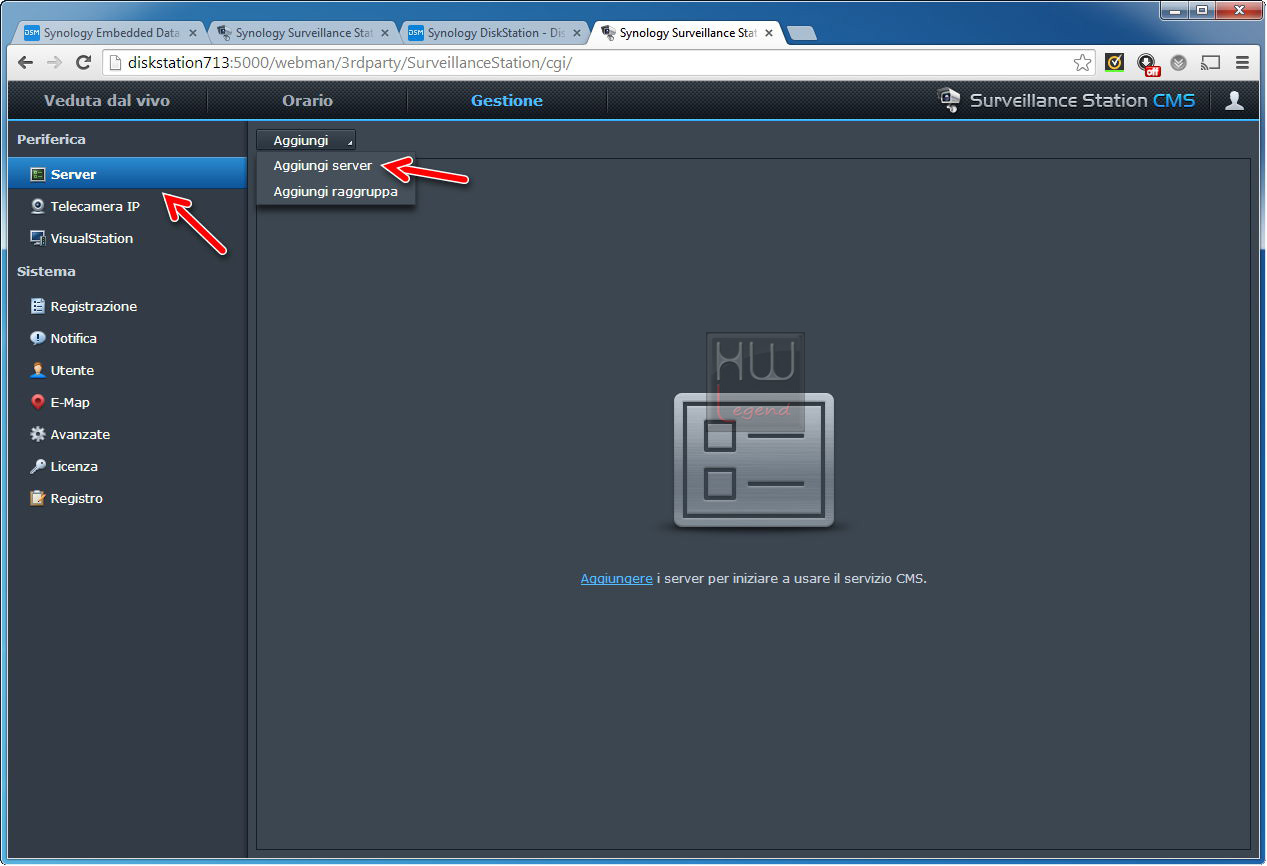The image size is (1267, 866).
Task: Open Avanzate settings
Action: pyautogui.click(x=127, y=435)
